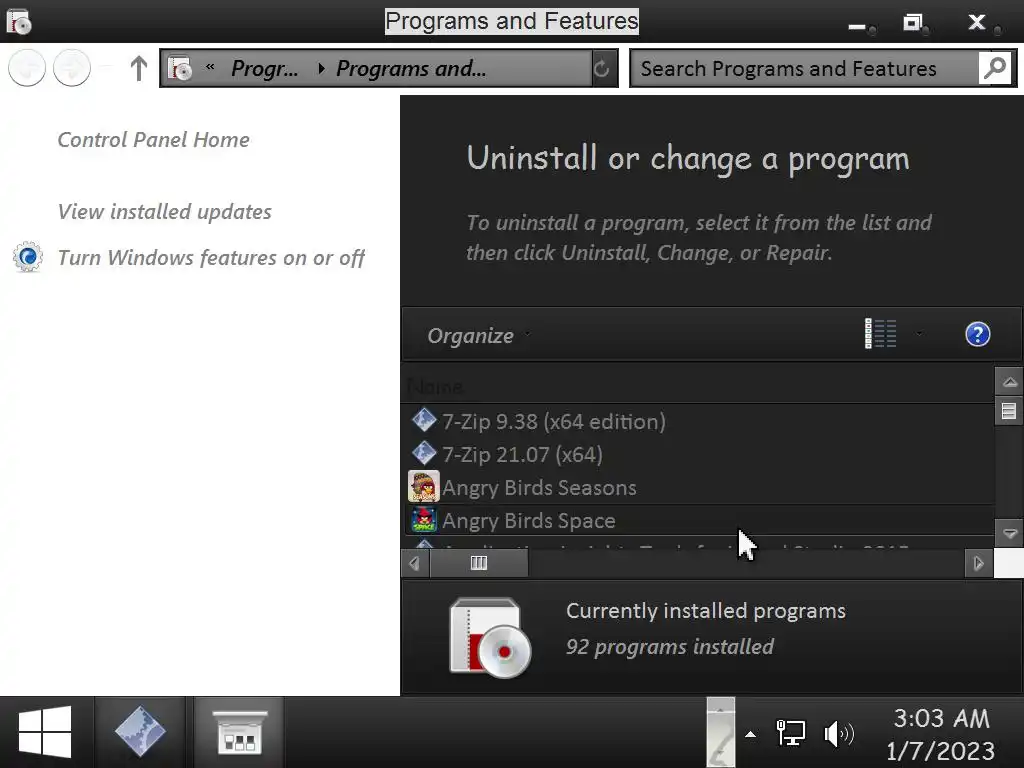The height and width of the screenshot is (768, 1024).
Task: Open the view options dropdown arrow
Action: 919,334
